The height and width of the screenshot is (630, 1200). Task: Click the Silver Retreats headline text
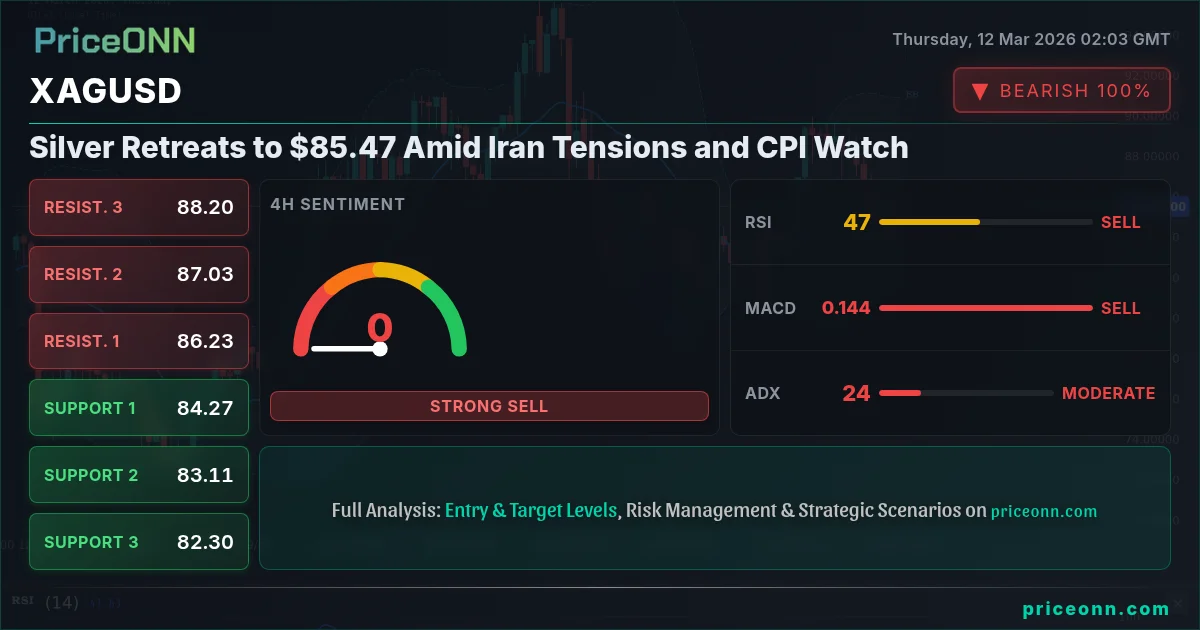(x=469, y=148)
